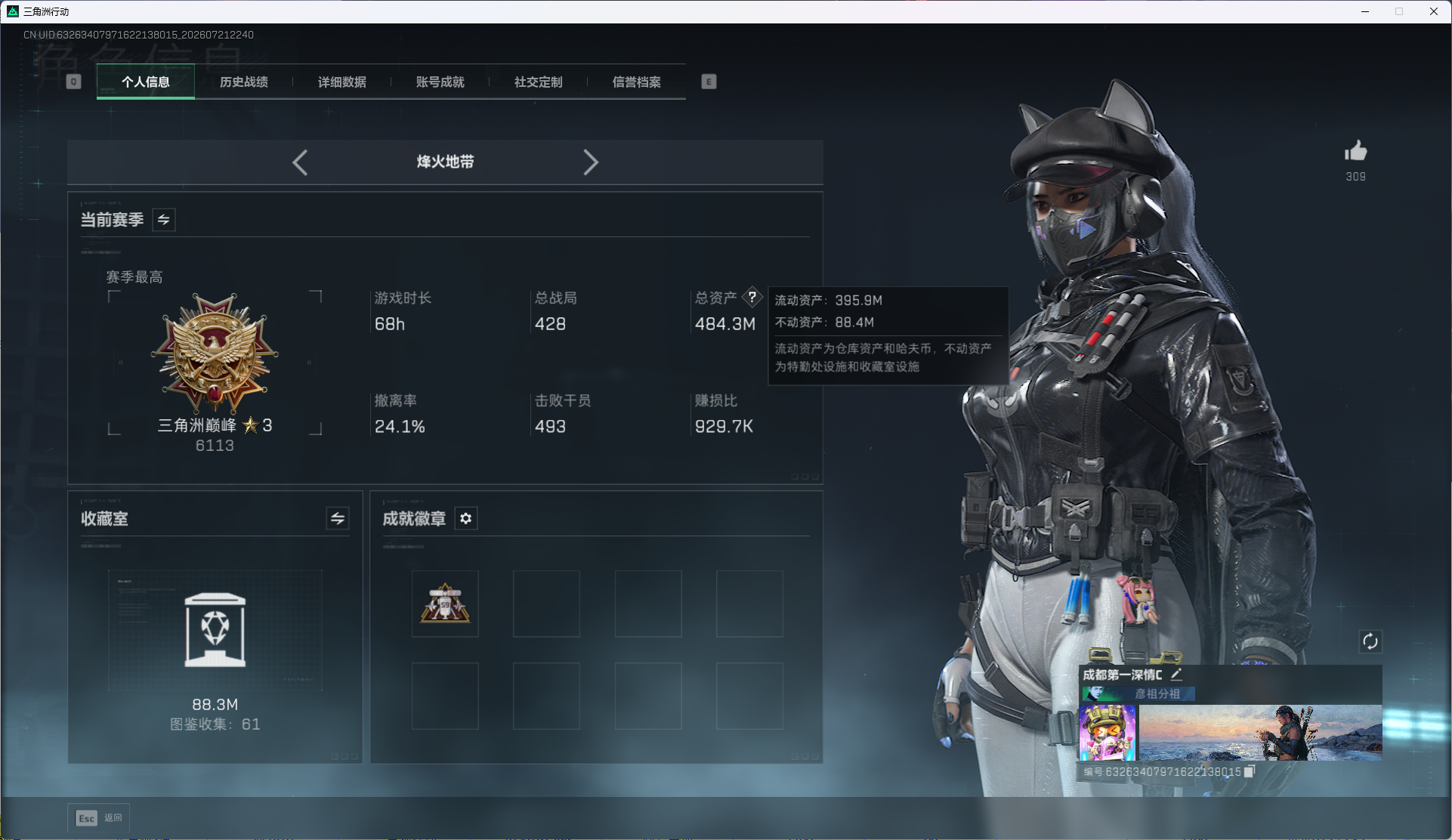Screen dimensions: 1452x840
Task: Click the 击败干员 value 493
Action: coord(550,427)
